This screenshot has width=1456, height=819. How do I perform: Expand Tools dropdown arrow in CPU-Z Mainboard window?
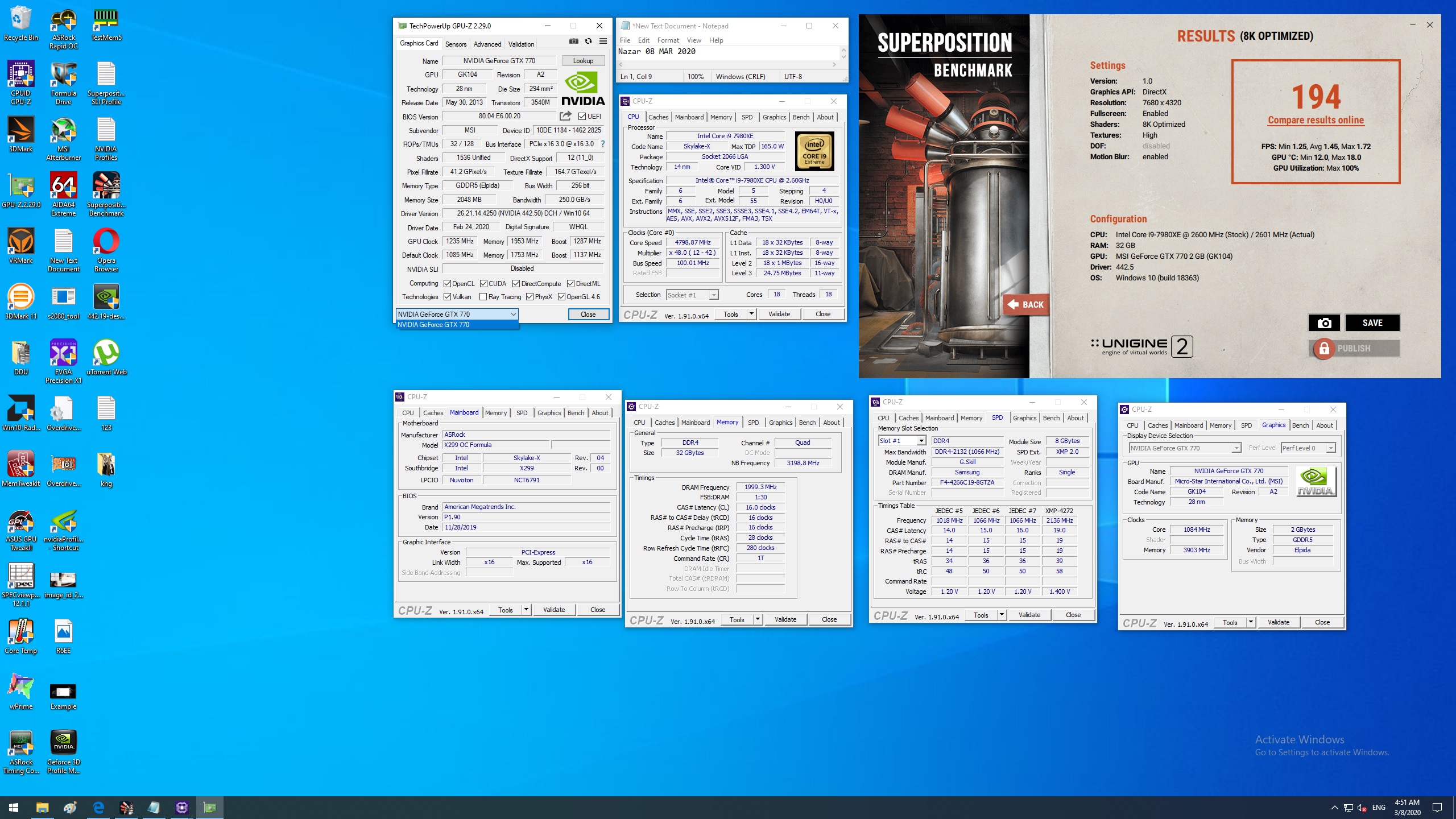tap(527, 610)
